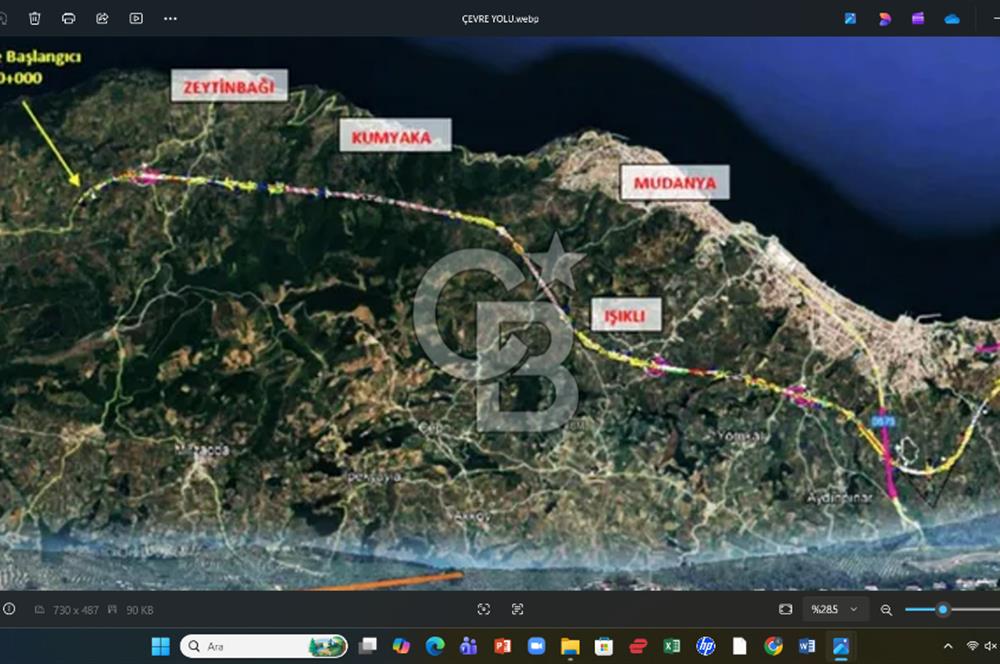The image size is (1000, 664).
Task: Expand the %285 zoom level dropdown
Action: [x=834, y=609]
